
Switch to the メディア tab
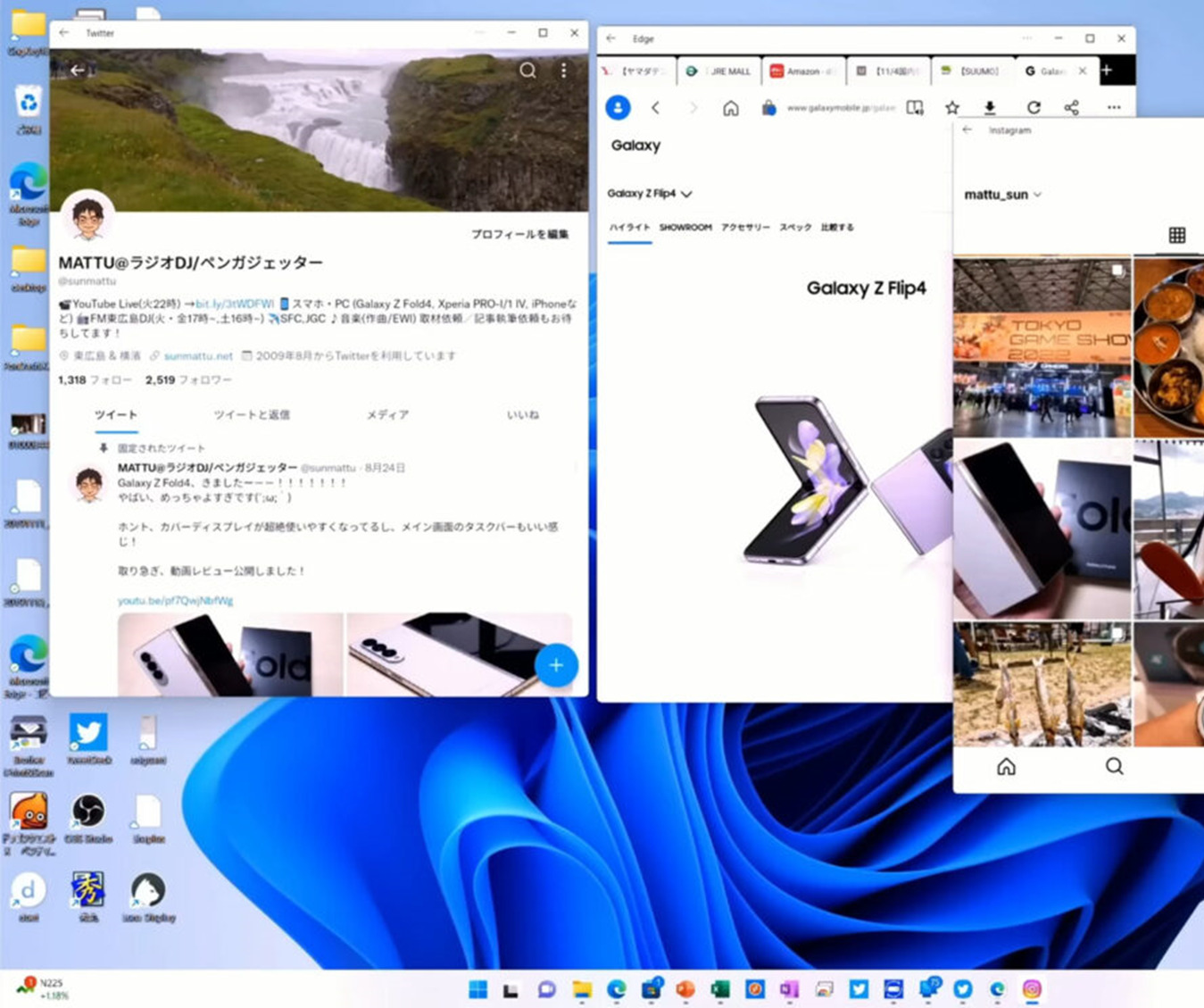(x=387, y=414)
